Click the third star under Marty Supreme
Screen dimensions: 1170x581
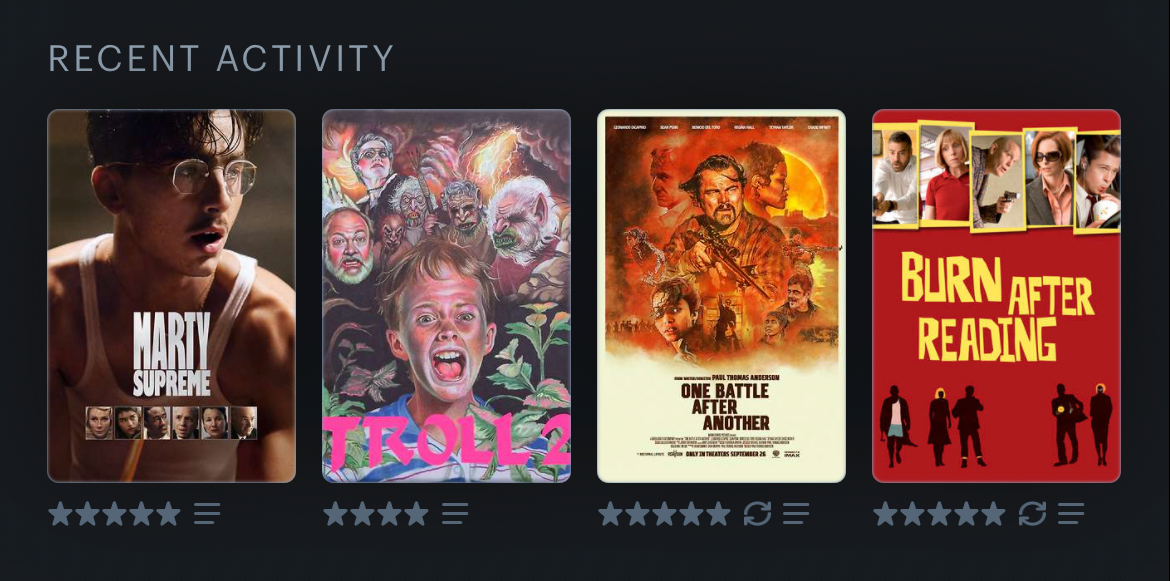tap(114, 513)
